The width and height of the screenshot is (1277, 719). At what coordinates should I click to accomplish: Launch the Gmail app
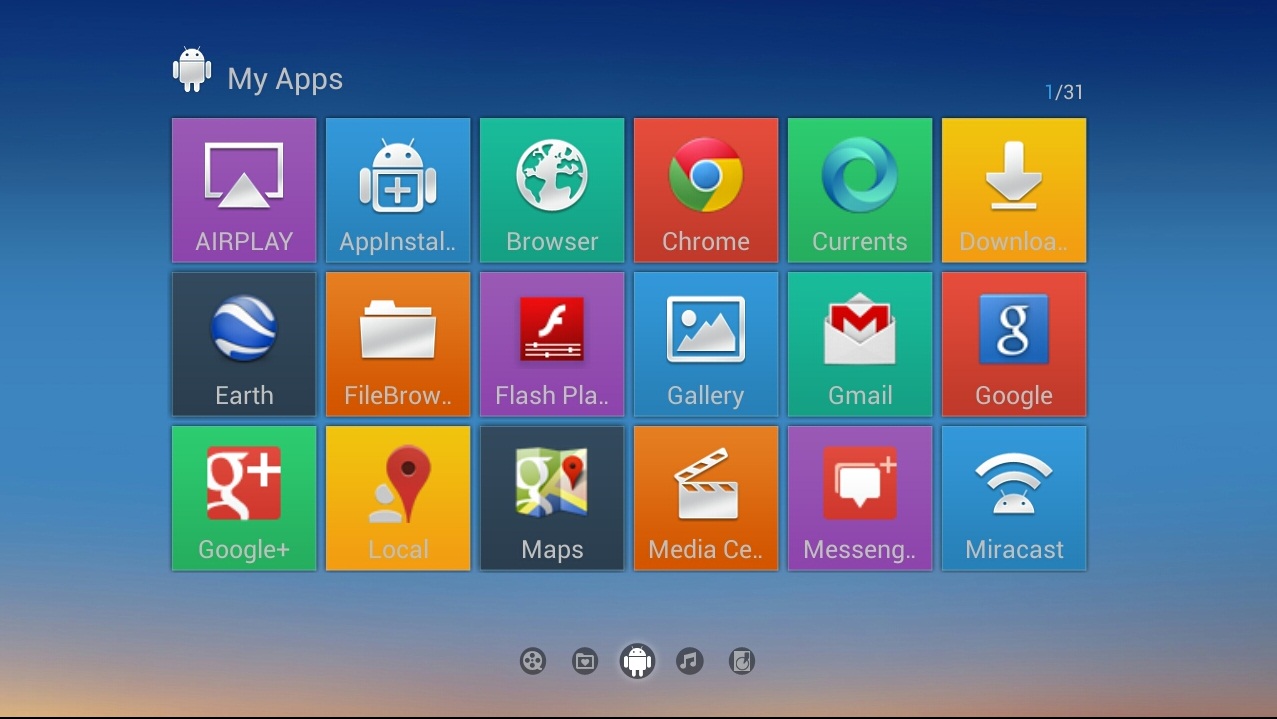[x=860, y=344]
